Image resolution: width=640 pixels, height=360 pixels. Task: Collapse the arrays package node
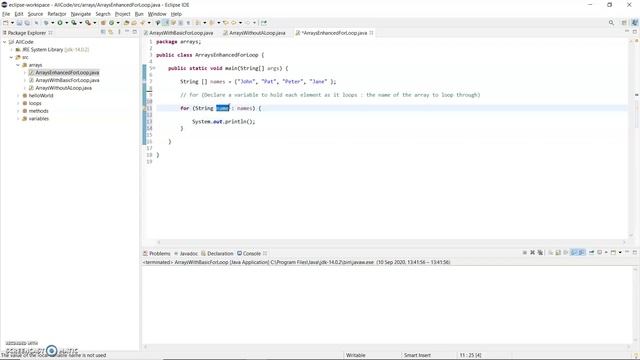(x=18, y=65)
